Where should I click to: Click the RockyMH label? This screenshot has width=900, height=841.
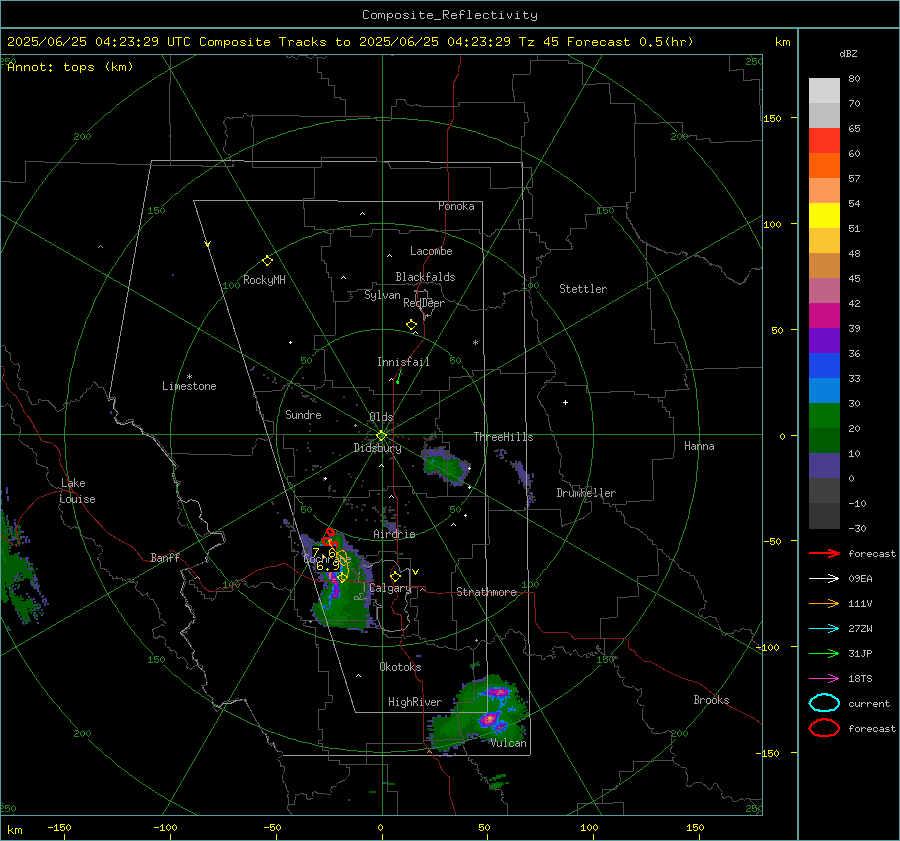264,280
